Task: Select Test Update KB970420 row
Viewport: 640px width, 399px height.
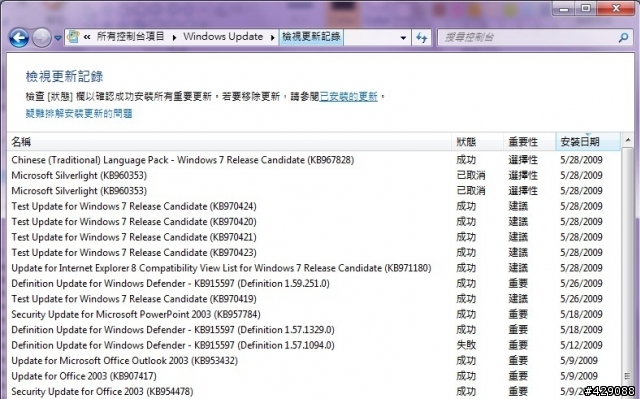Action: click(x=314, y=222)
